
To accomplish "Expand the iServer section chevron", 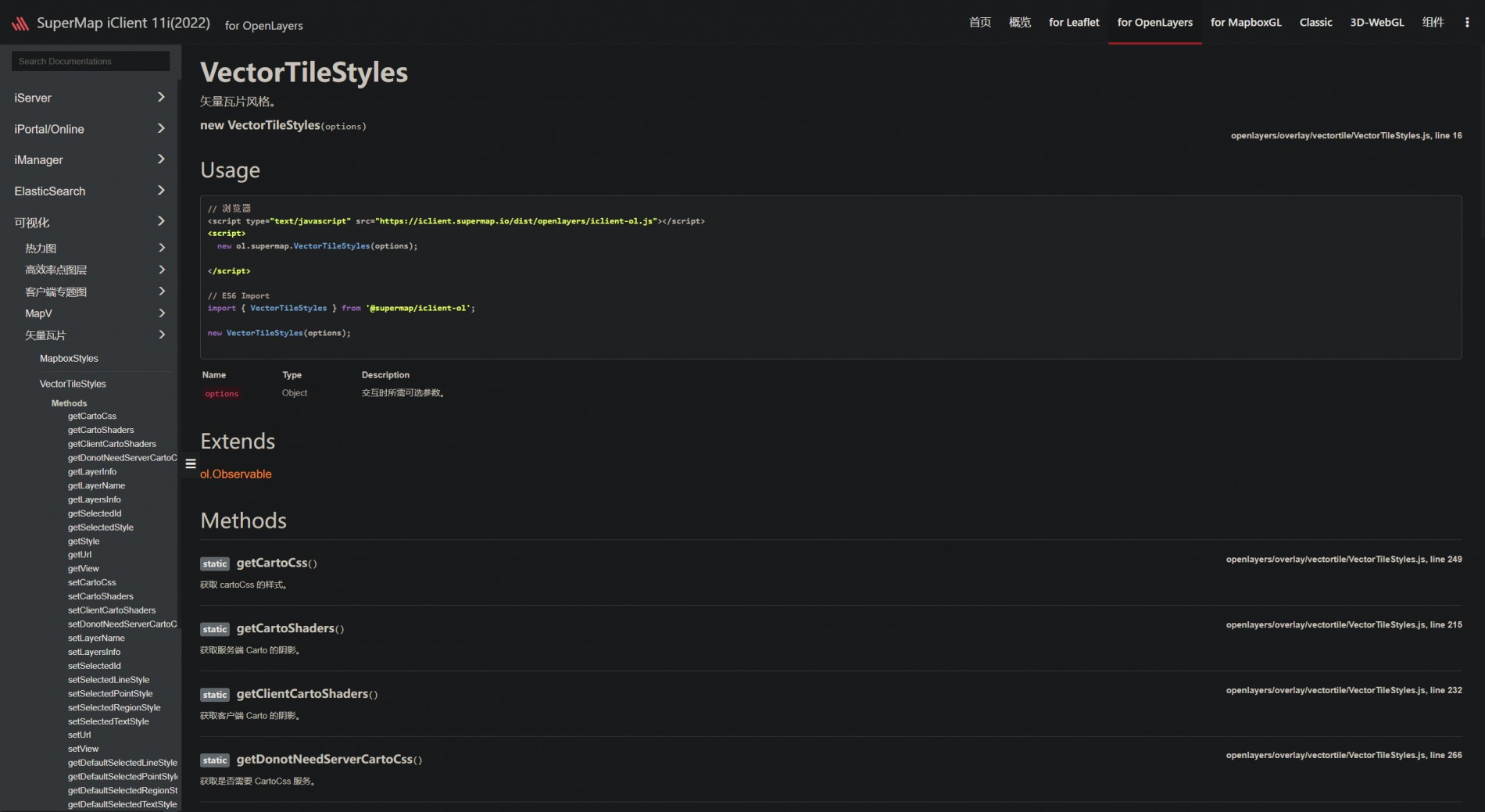I will click(x=161, y=97).
